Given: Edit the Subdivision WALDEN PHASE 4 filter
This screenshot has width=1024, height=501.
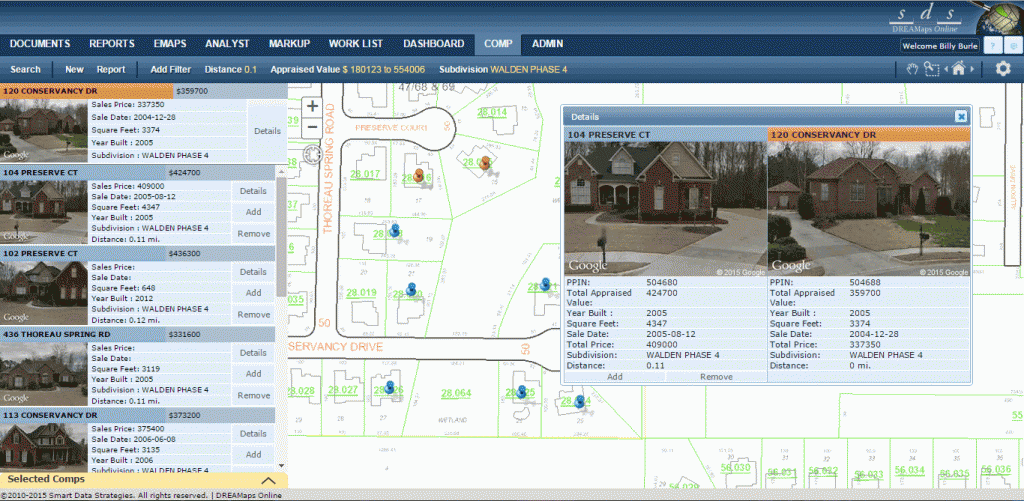Looking at the screenshot, I should [504, 69].
